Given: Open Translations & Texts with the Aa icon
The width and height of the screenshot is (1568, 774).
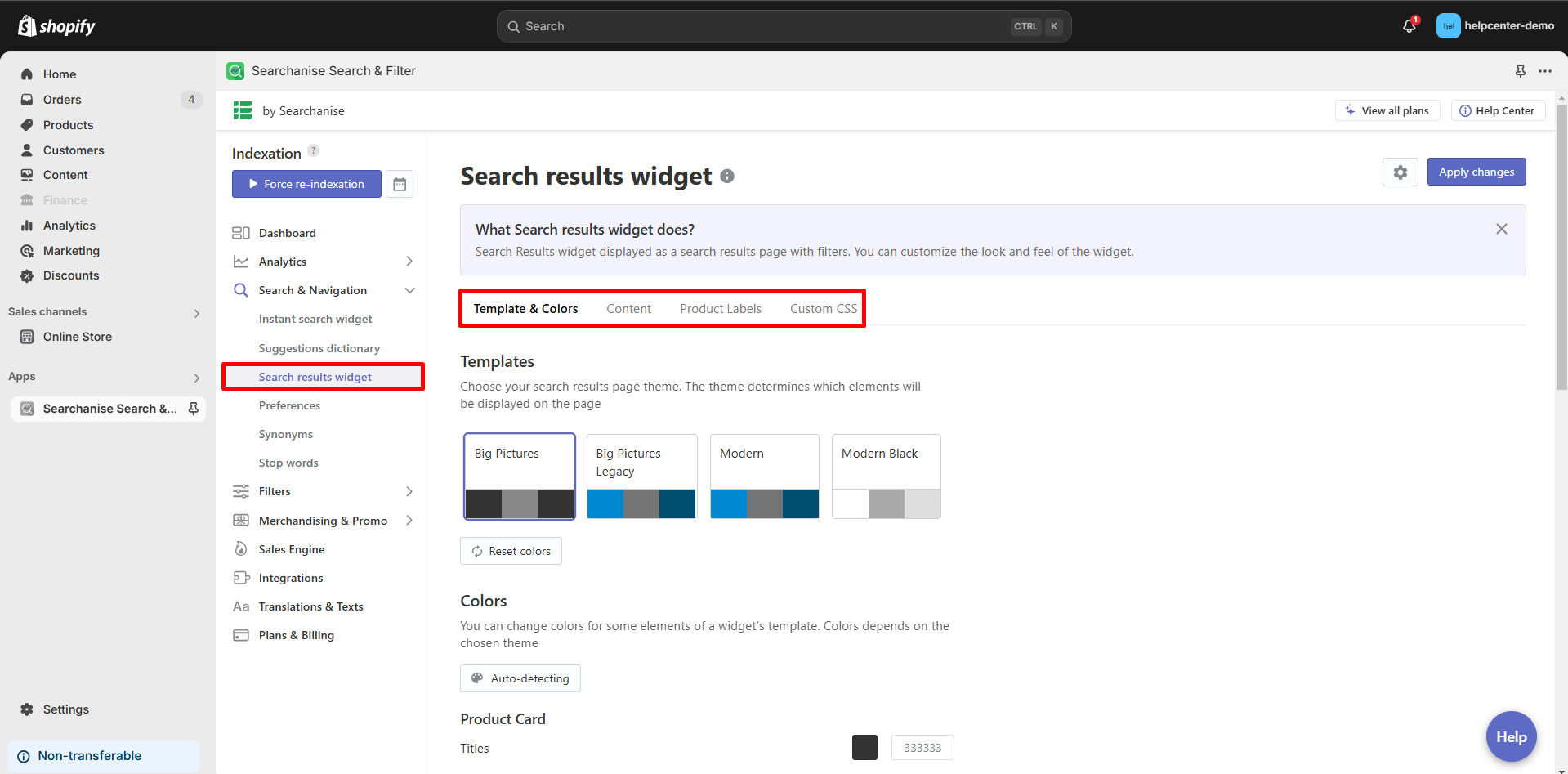Looking at the screenshot, I should (240, 606).
